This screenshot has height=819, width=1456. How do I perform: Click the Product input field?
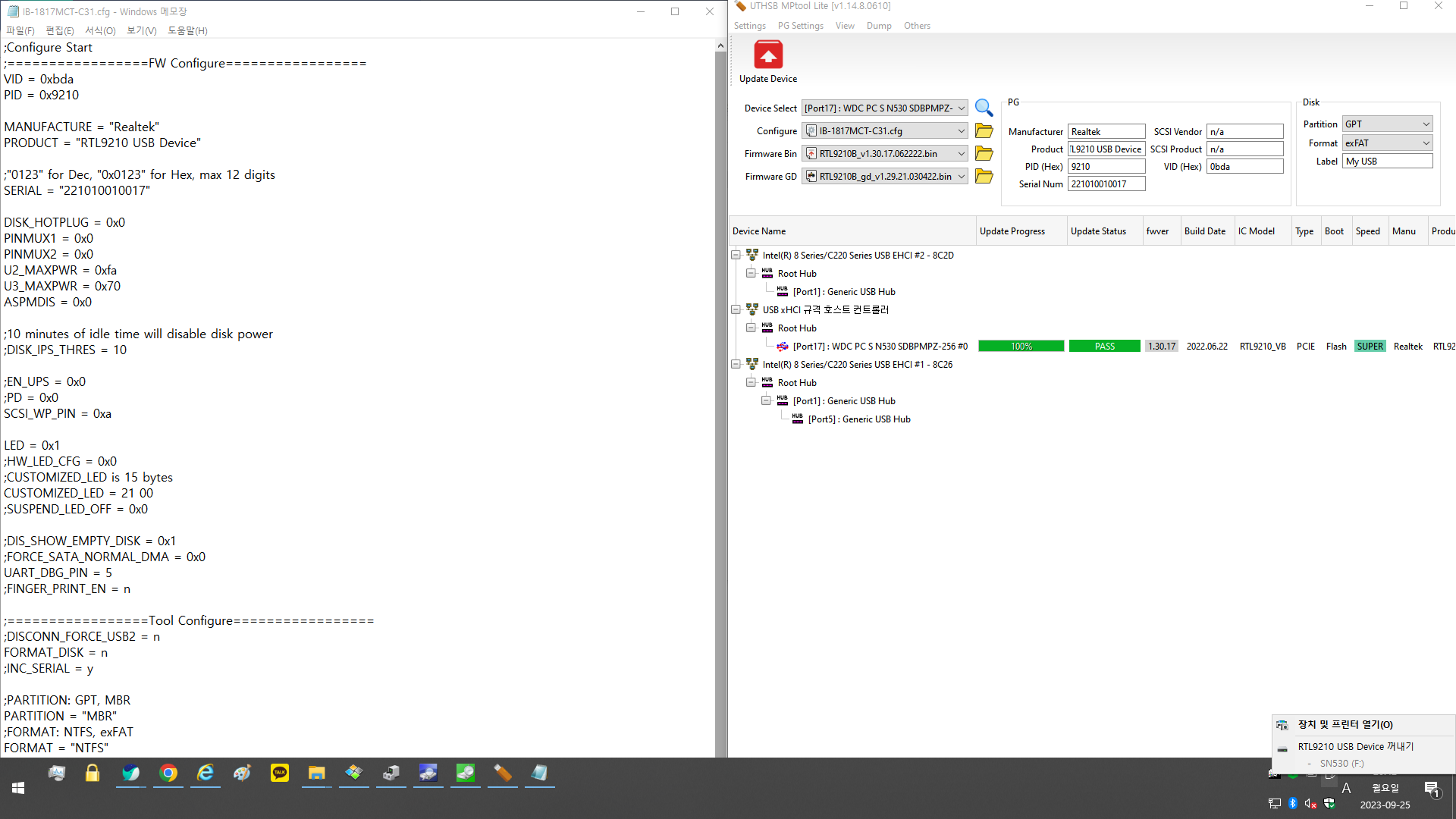[1106, 149]
